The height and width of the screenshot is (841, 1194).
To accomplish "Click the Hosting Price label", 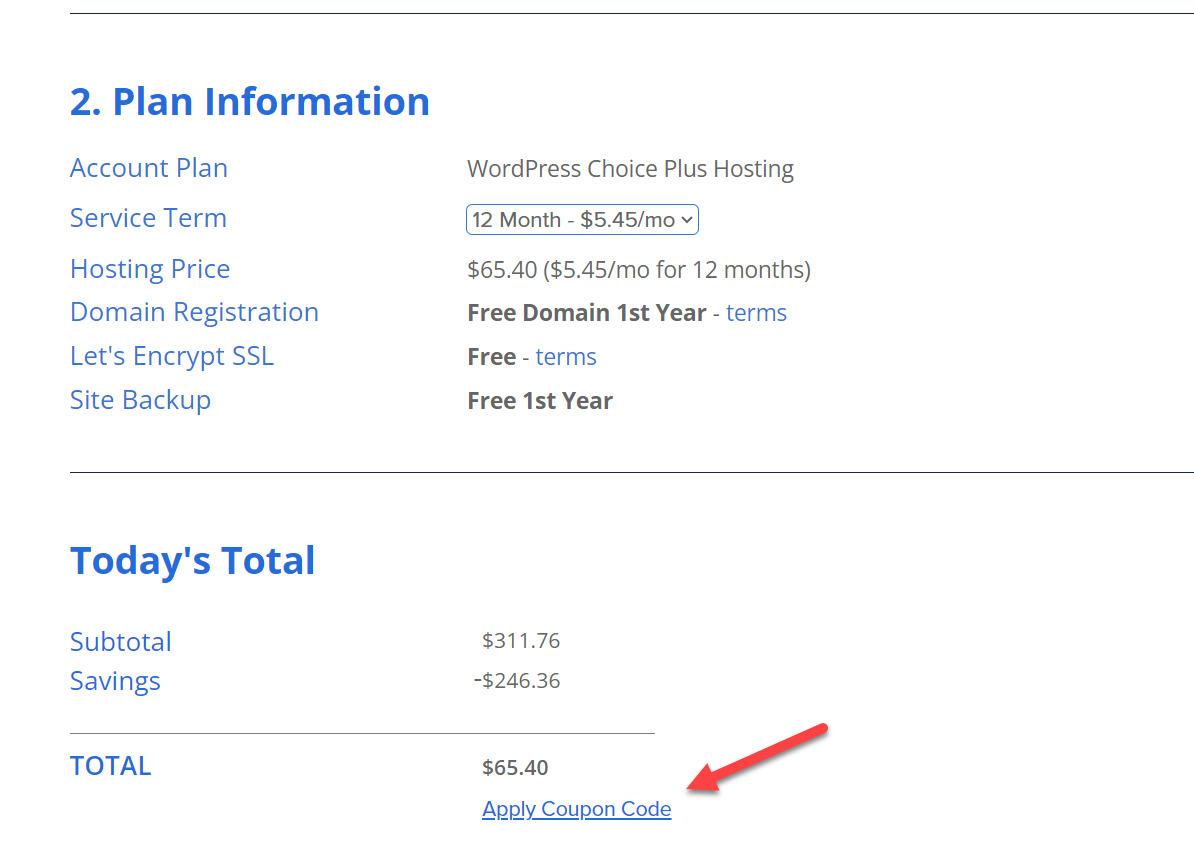I will click(150, 269).
